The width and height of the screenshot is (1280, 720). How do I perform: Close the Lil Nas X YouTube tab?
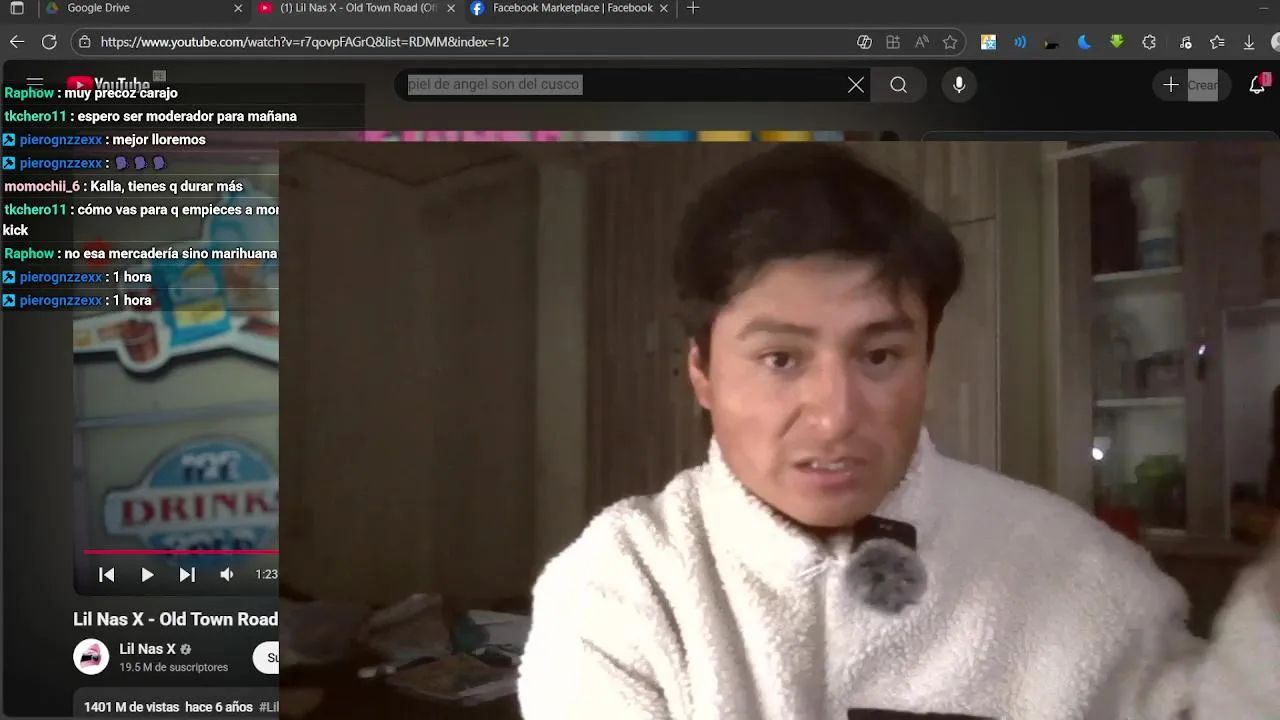[451, 8]
